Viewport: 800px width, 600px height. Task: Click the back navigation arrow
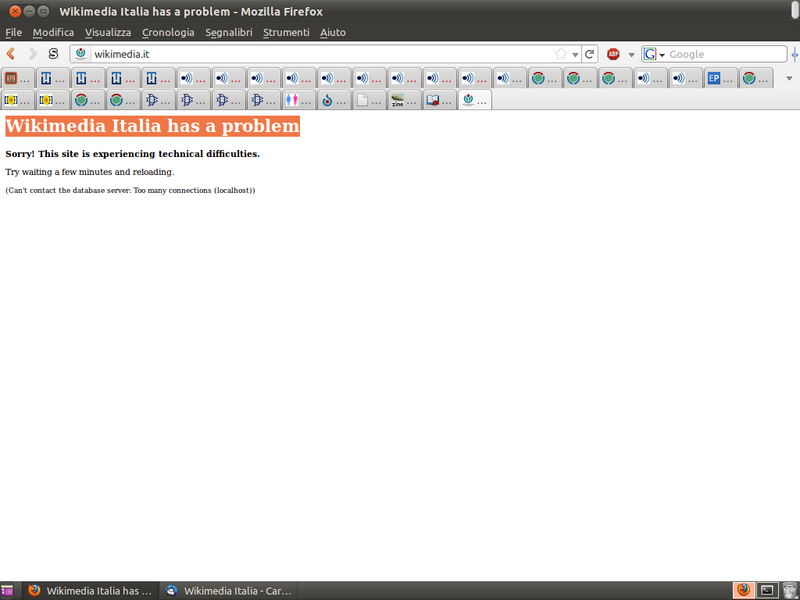[10, 54]
